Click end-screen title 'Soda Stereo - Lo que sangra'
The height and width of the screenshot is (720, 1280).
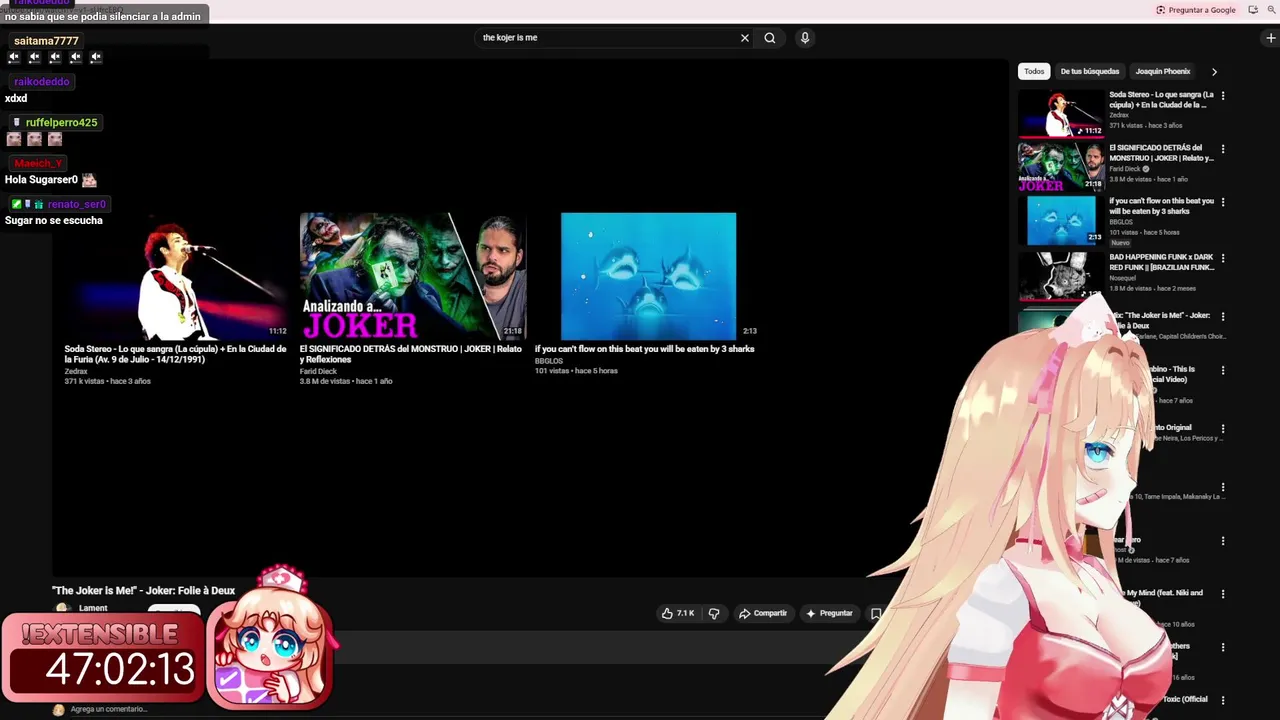click(175, 354)
